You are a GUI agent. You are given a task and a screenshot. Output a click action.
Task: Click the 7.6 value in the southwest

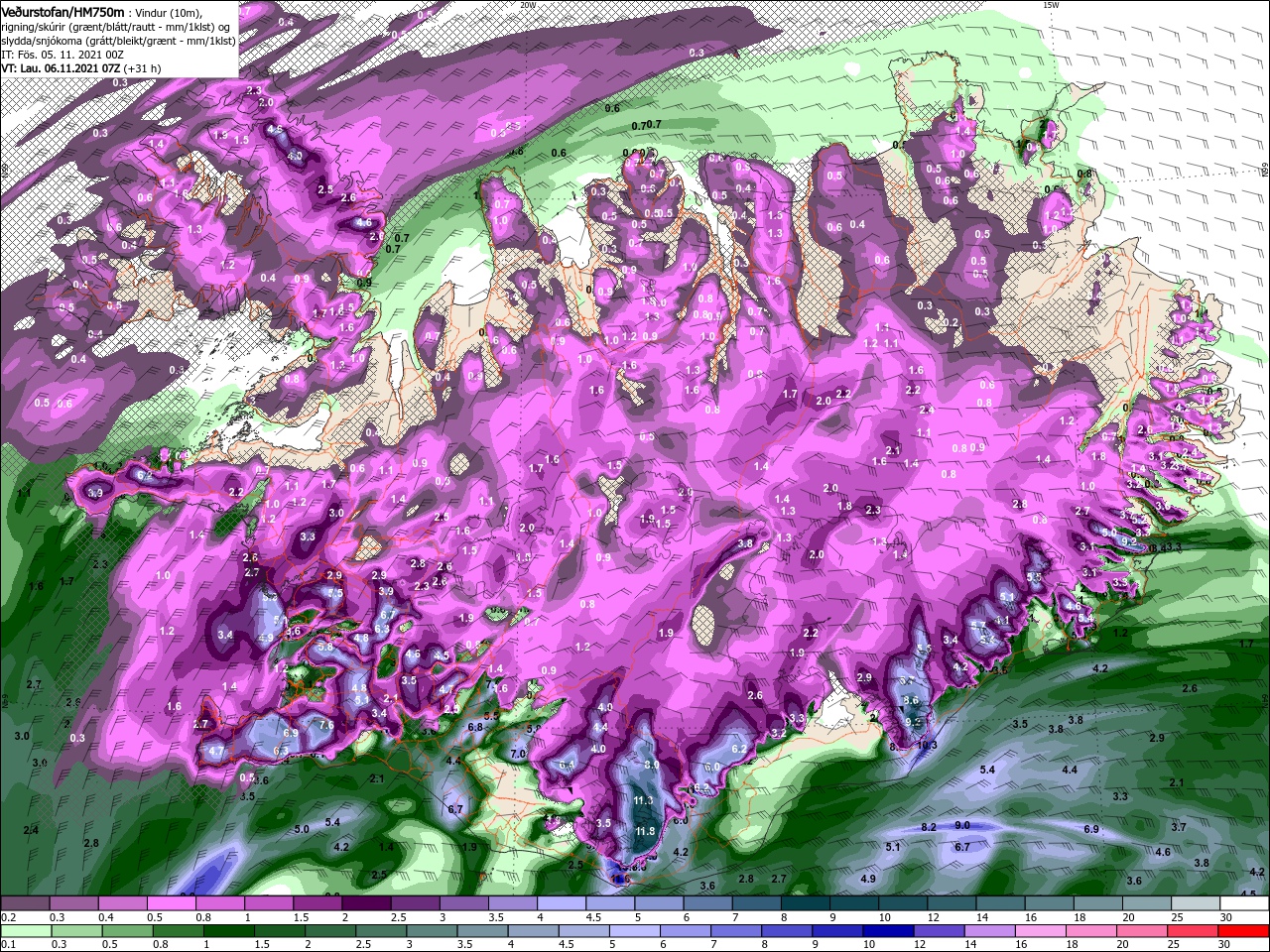[325, 725]
